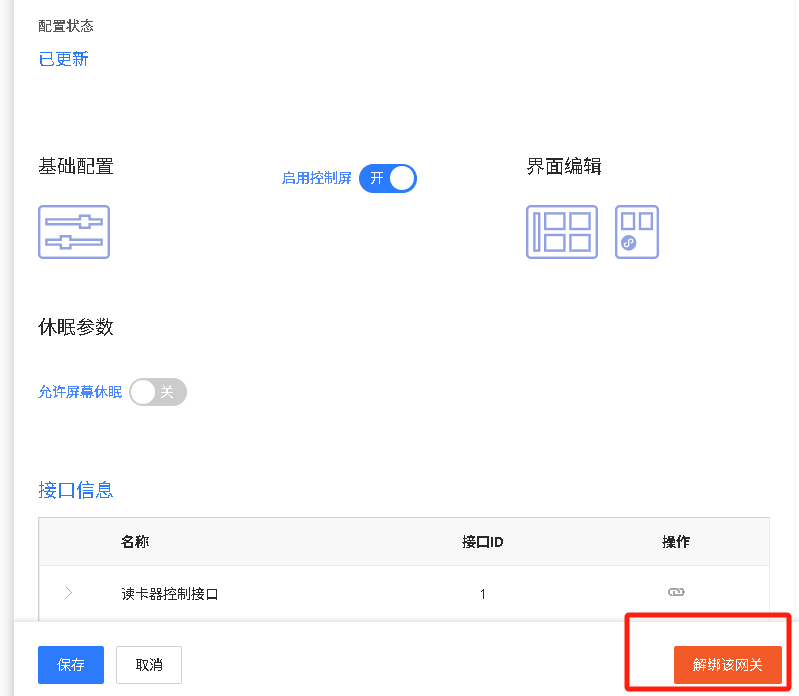The height and width of the screenshot is (696, 799).
Task: Click the orange 解绑该网关 button
Action: pos(727,665)
